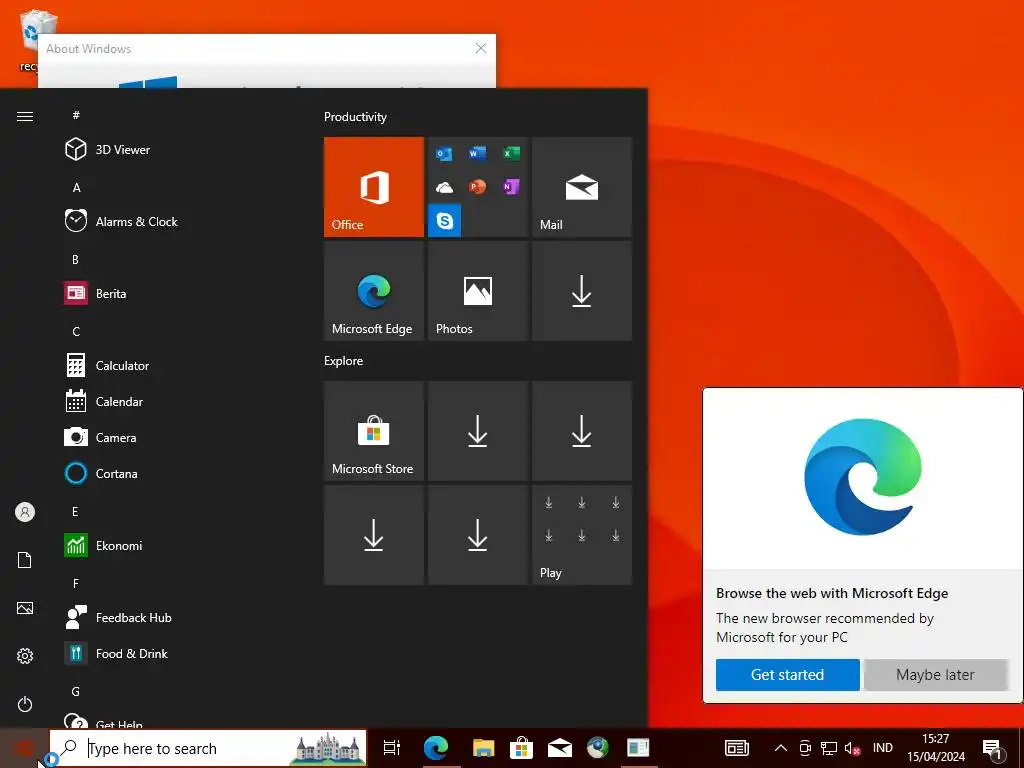
Task: Open the clock showing 15:27
Action: pyautogui.click(x=936, y=748)
